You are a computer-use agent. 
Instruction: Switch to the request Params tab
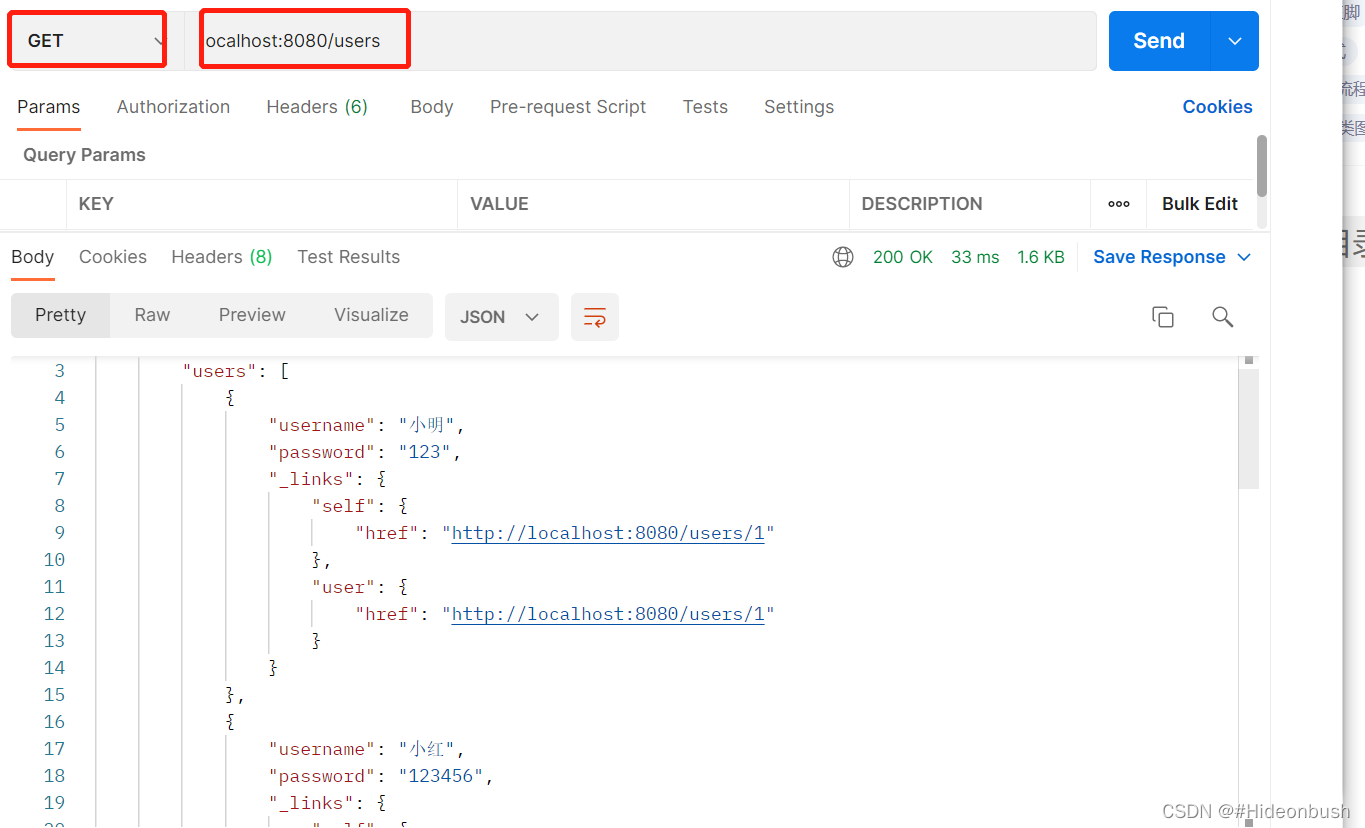[x=48, y=107]
